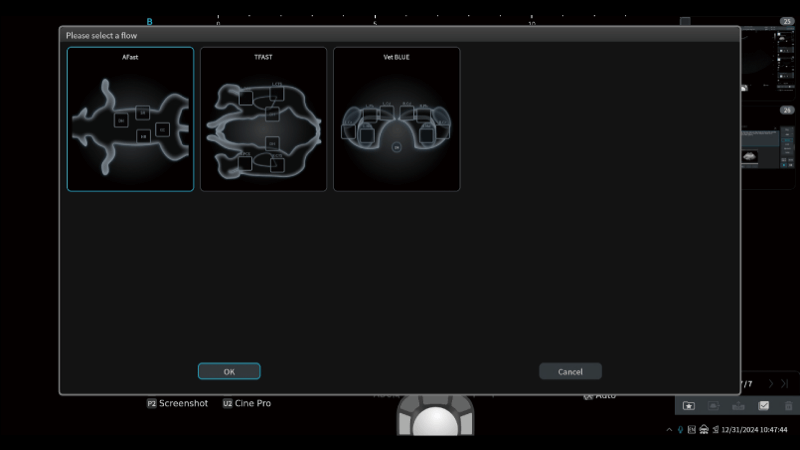Open the network status tray icon
The image size is (800, 450).
point(704,430)
